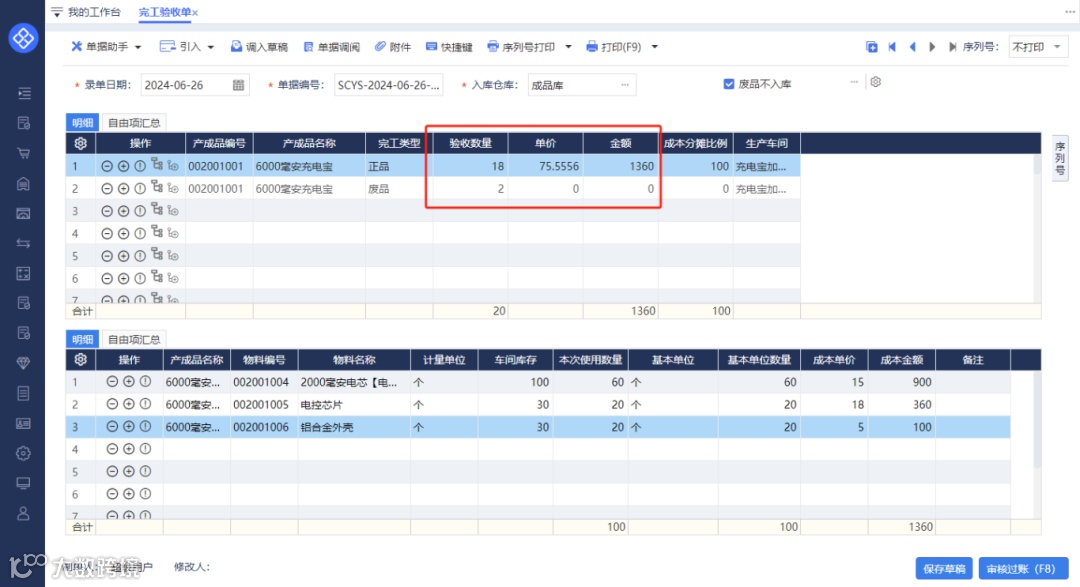Image resolution: width=1080 pixels, height=587 pixels.
Task: Expand the 单据助手 dropdown
Action: coord(138,48)
